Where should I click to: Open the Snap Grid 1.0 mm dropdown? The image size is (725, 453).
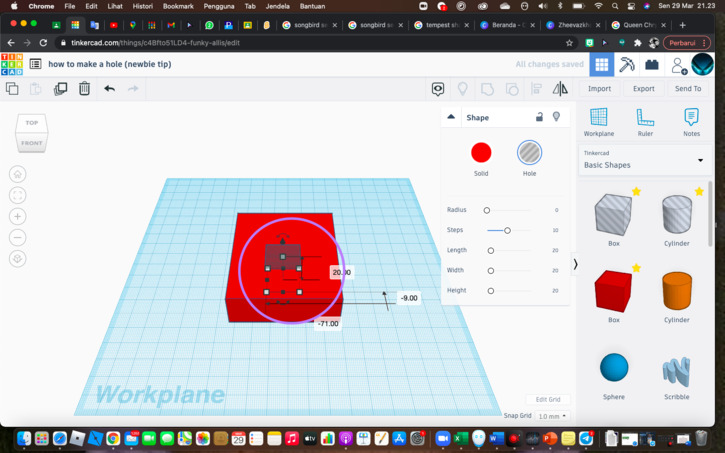pos(553,416)
